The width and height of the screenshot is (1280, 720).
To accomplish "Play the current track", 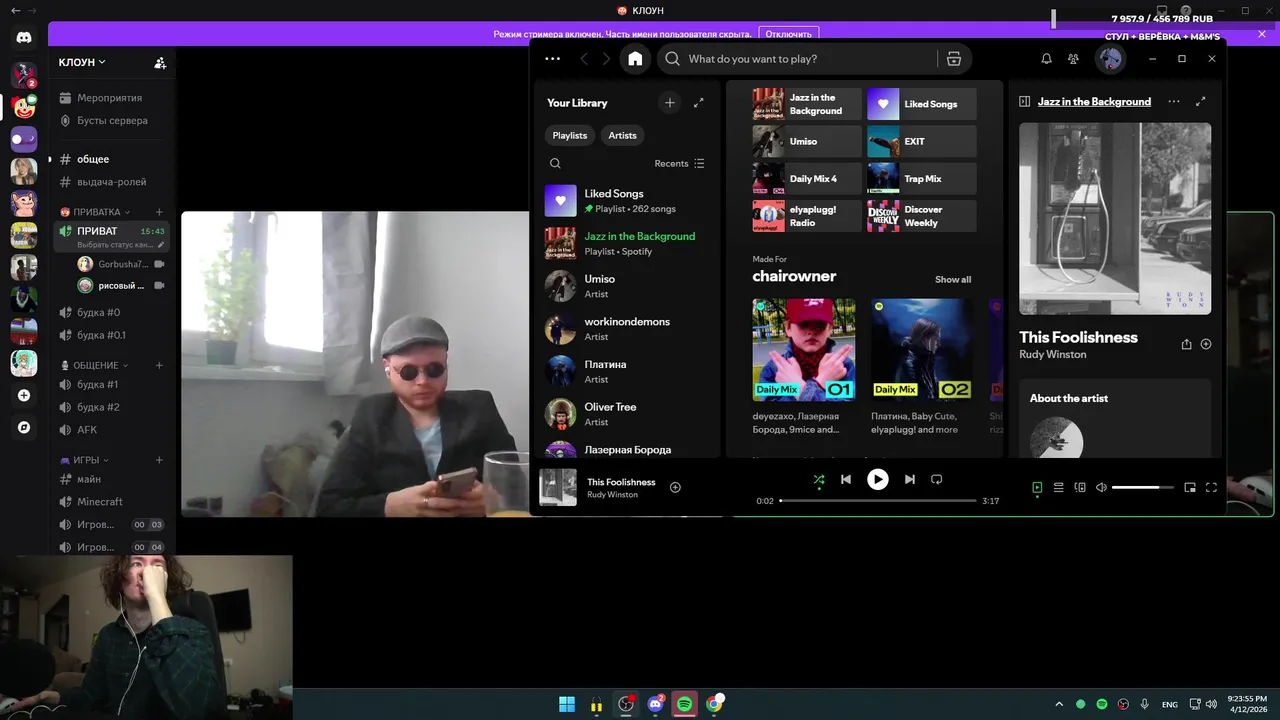I will pos(877,480).
